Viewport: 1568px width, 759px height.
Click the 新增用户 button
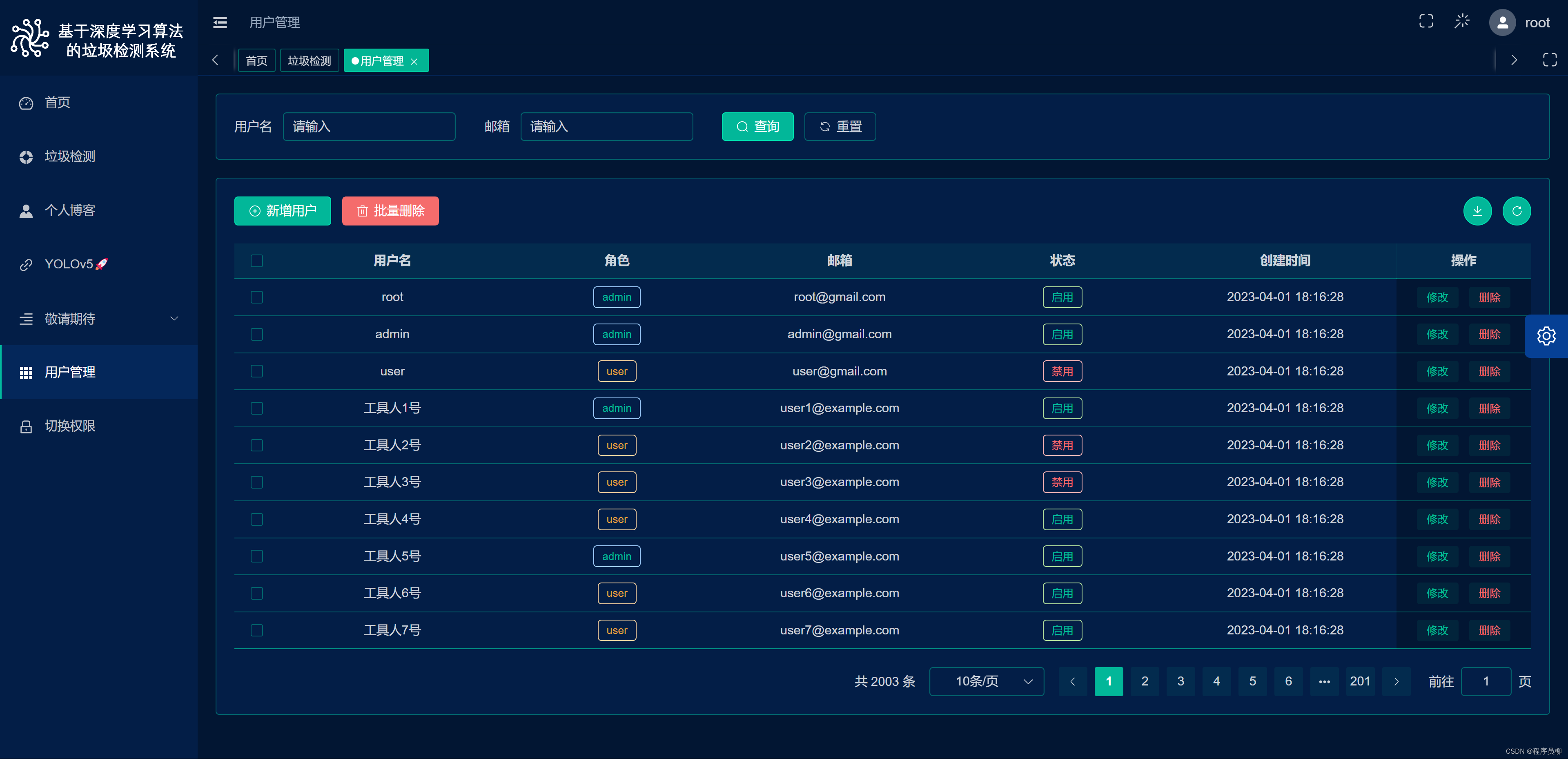(x=283, y=211)
